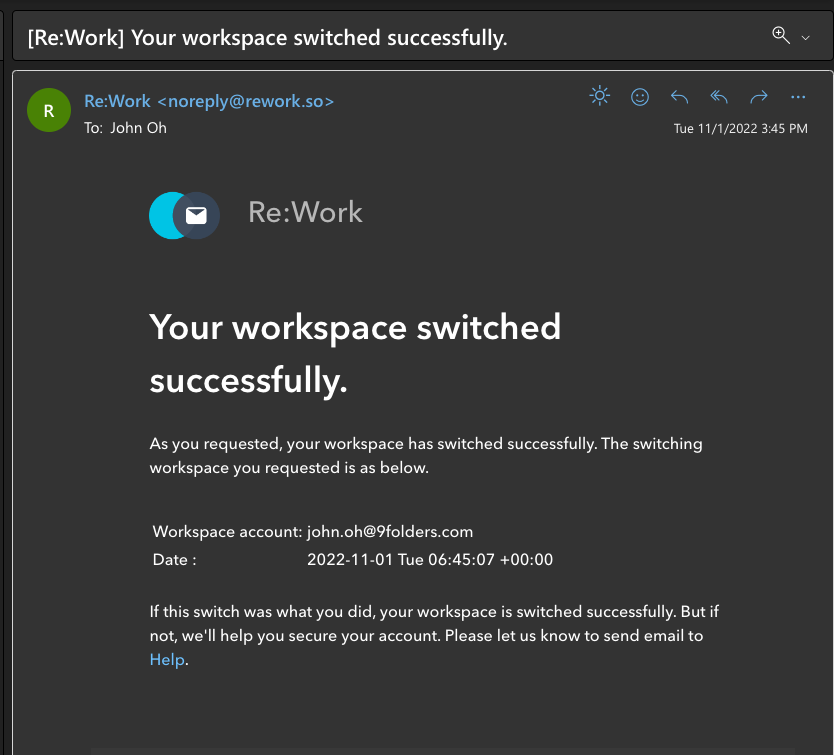Expand the zoom dropdown chevron

click(x=805, y=38)
